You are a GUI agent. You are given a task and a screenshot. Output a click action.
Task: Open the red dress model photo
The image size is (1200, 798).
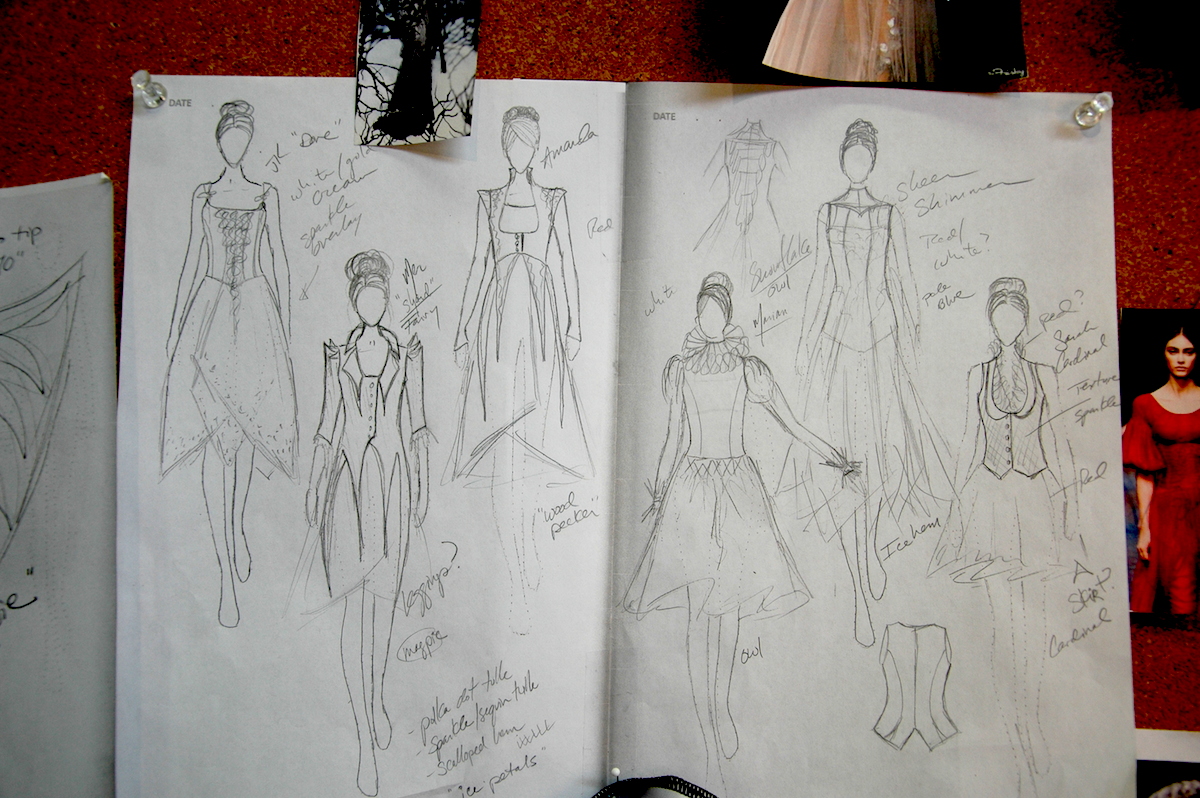click(1160, 460)
